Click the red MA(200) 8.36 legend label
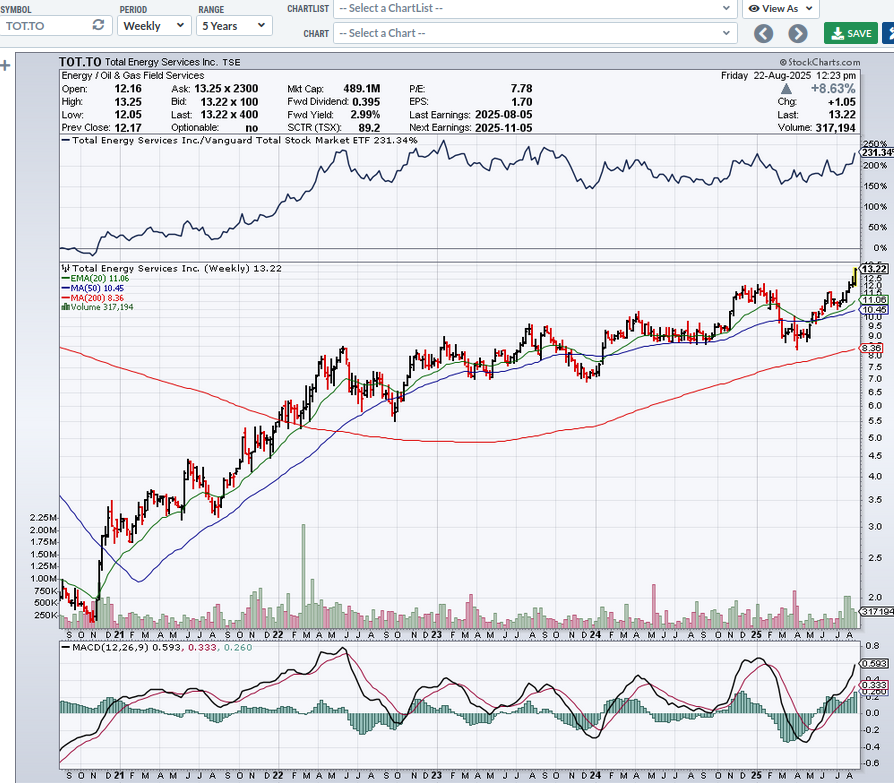The height and width of the screenshot is (783, 894). tap(98, 298)
